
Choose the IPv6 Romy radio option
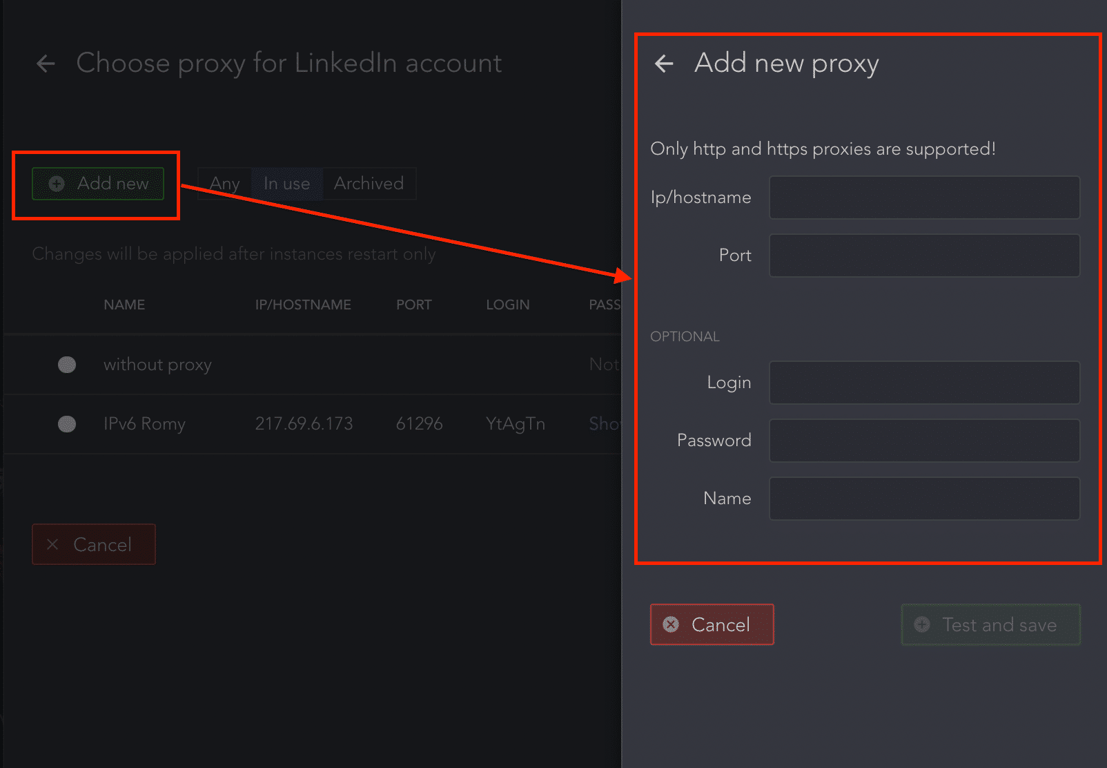click(x=67, y=424)
